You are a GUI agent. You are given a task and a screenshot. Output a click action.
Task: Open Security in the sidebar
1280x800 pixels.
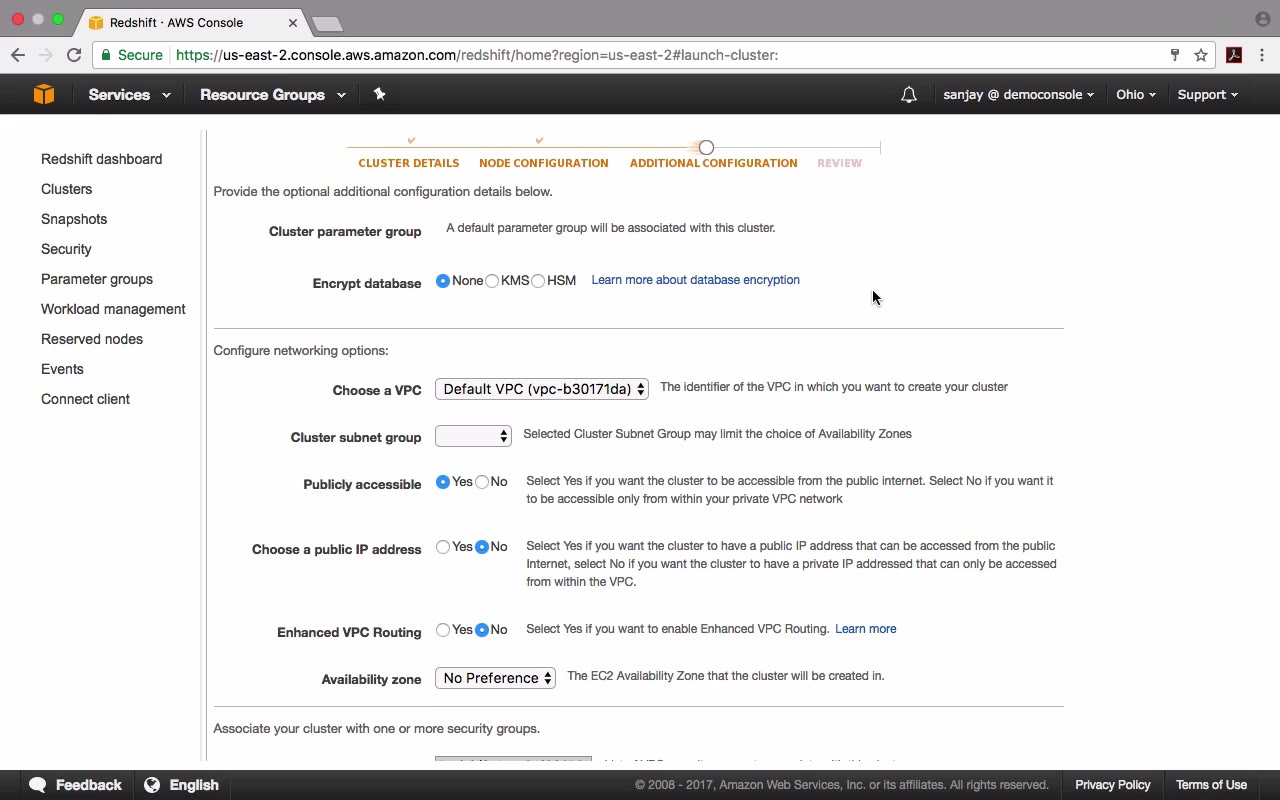(66, 249)
